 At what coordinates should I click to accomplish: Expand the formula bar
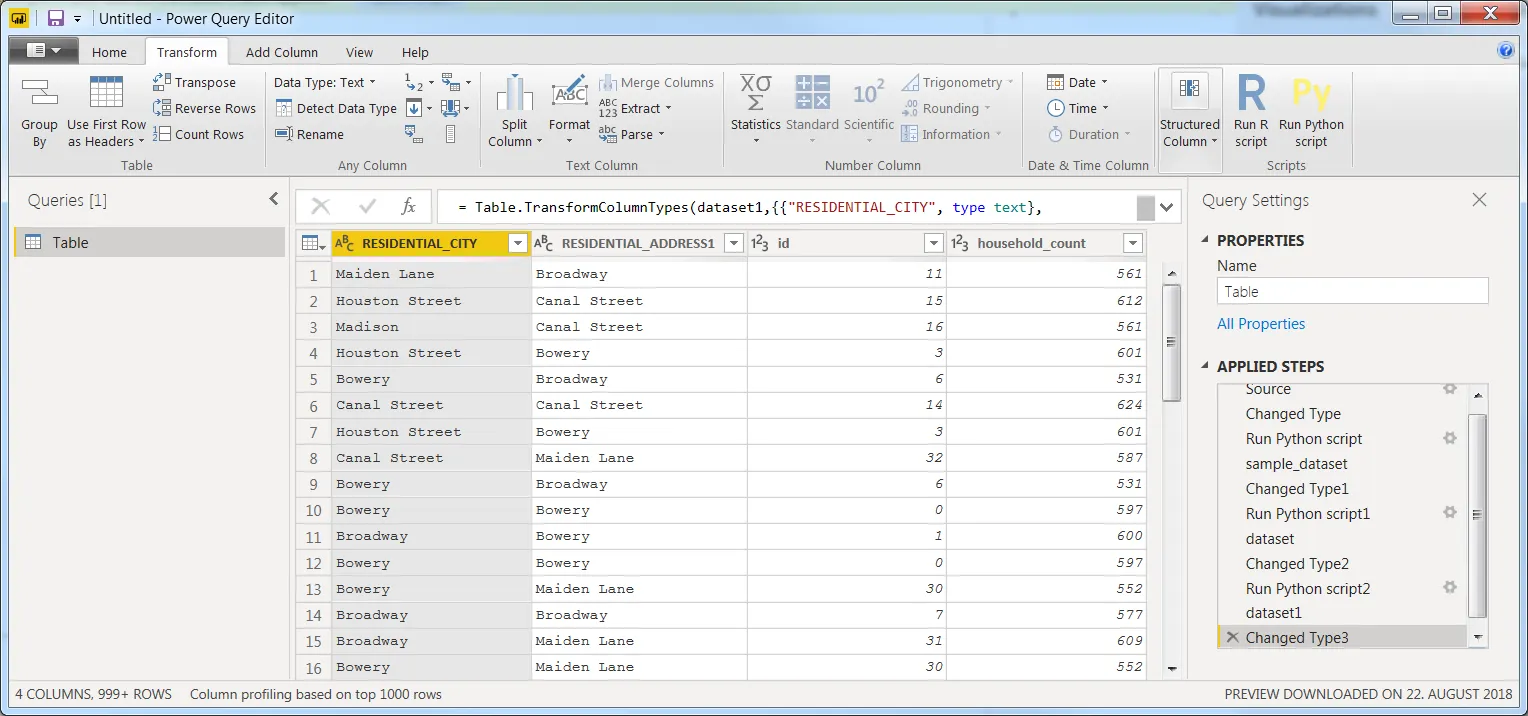point(1166,207)
